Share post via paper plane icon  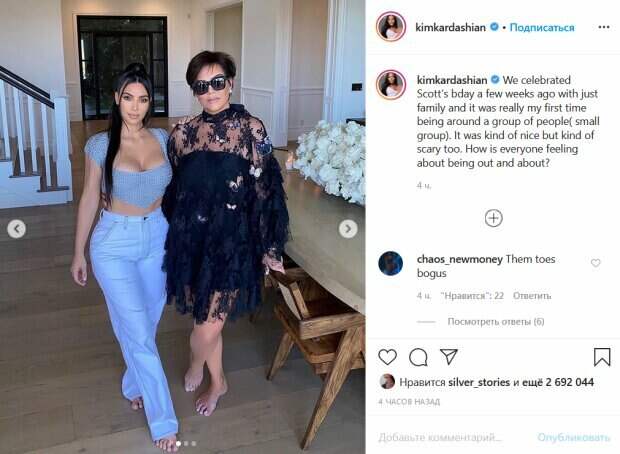pos(449,357)
